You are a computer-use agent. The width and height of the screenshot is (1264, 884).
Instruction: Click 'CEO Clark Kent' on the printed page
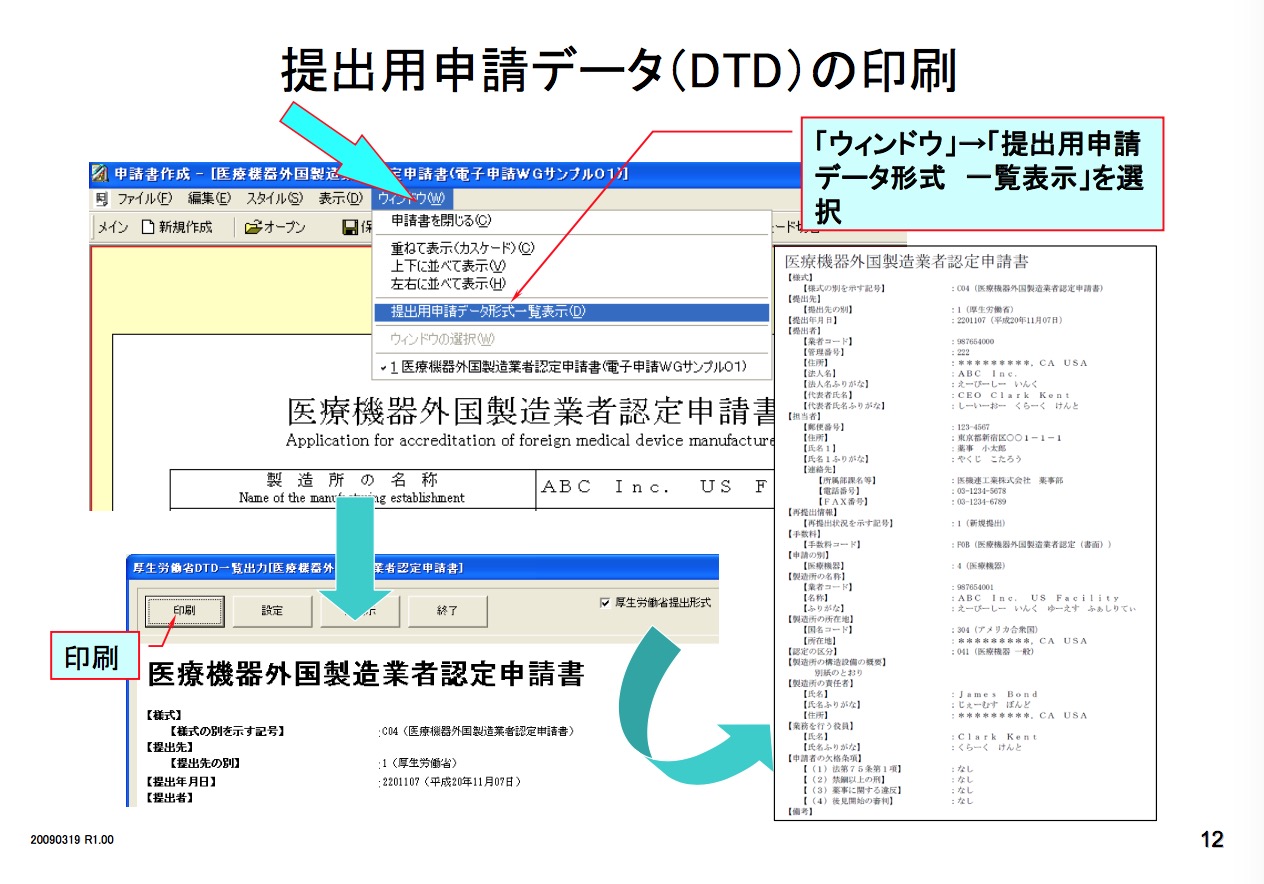1012,395
